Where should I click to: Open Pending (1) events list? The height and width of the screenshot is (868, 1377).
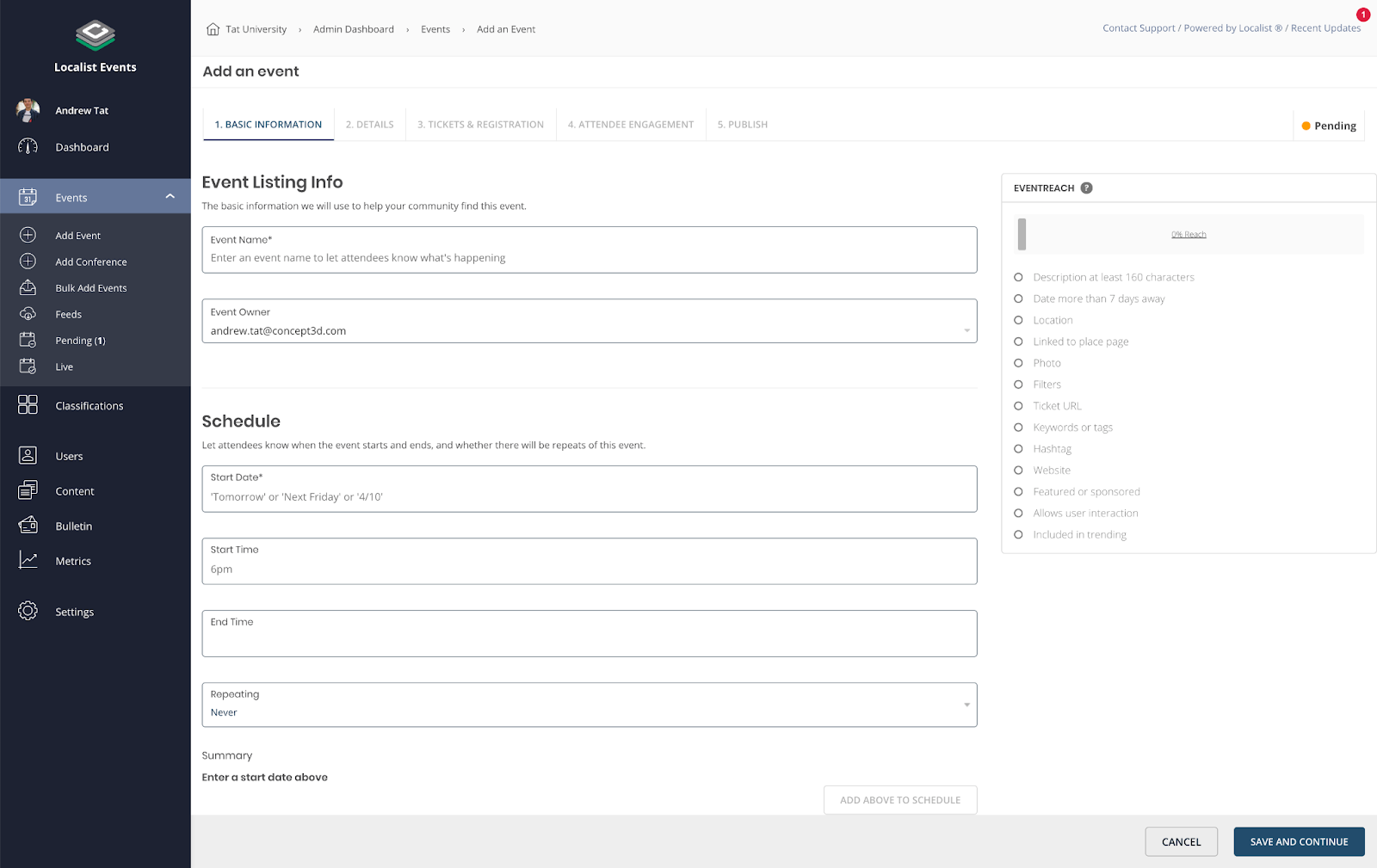[81, 341]
